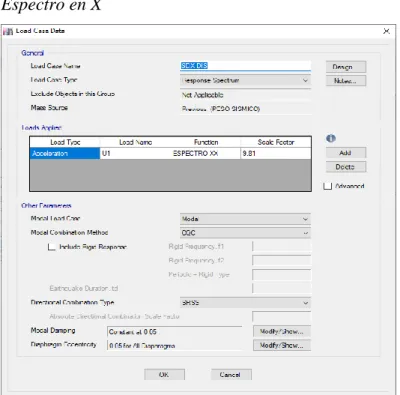Select the Acceleration load type cell
The width and height of the screenshot is (400, 395).
[65, 154]
